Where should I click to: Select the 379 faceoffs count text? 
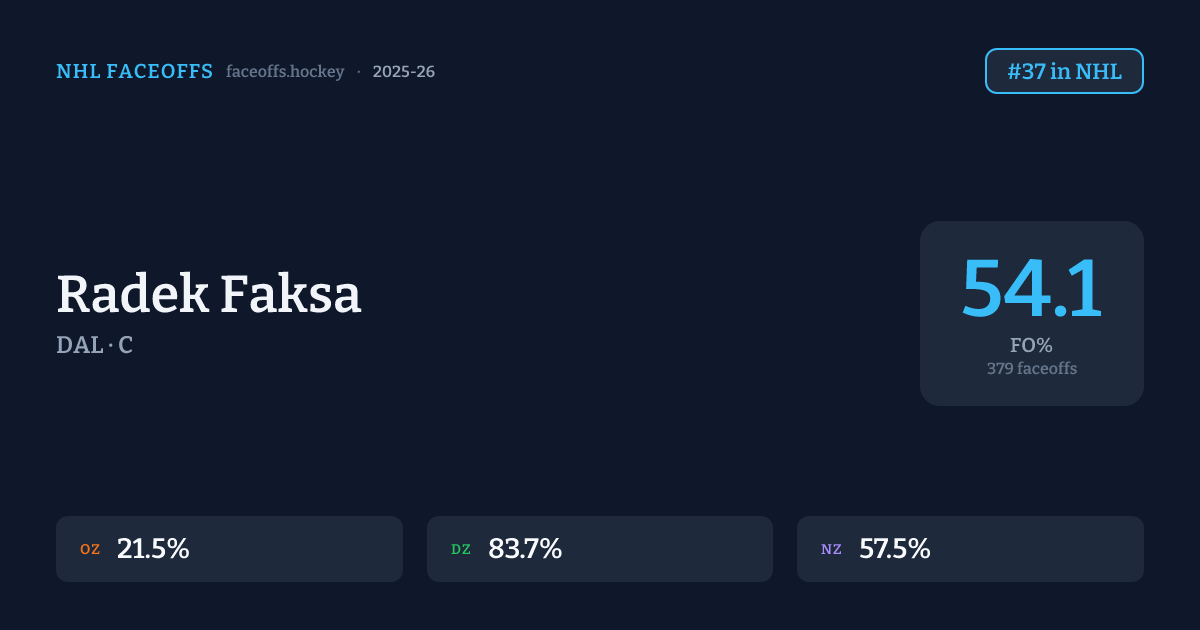(1031, 368)
